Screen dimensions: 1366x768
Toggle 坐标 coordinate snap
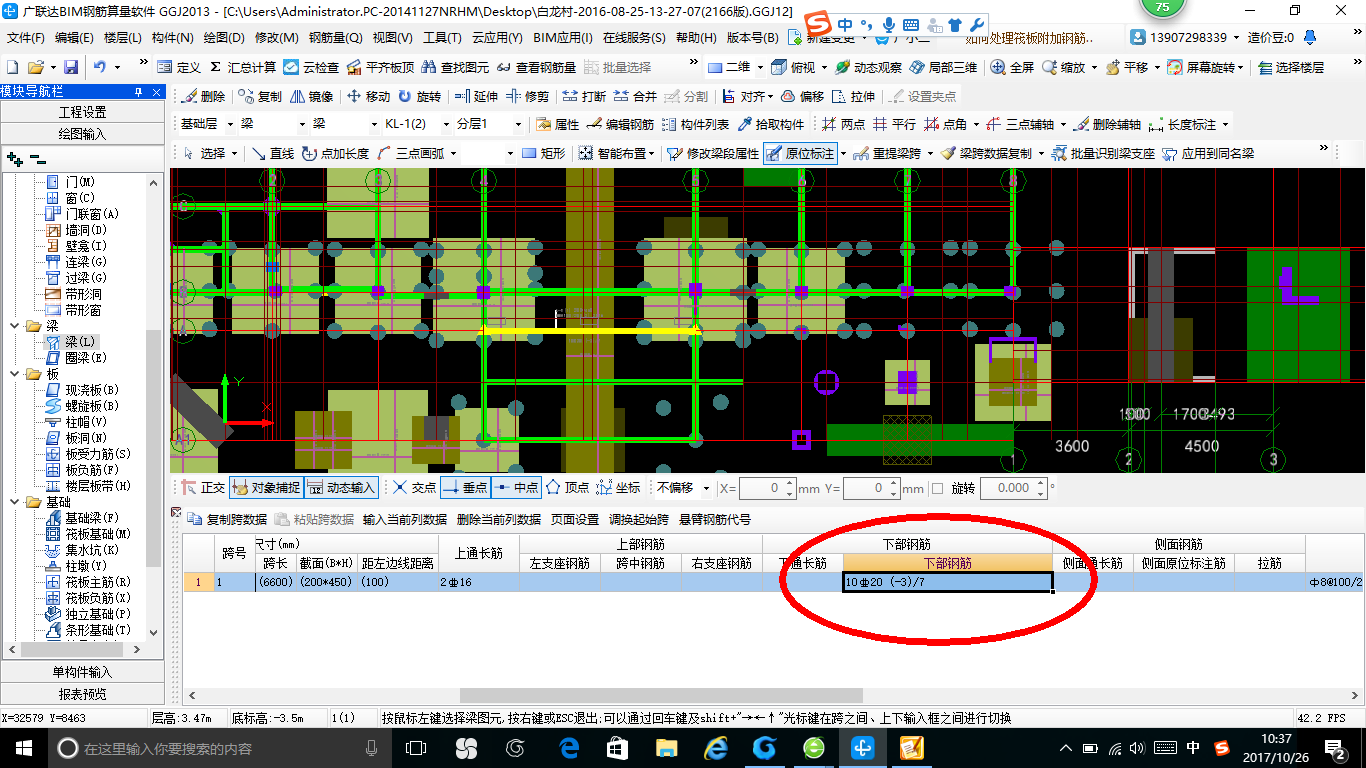coord(618,488)
